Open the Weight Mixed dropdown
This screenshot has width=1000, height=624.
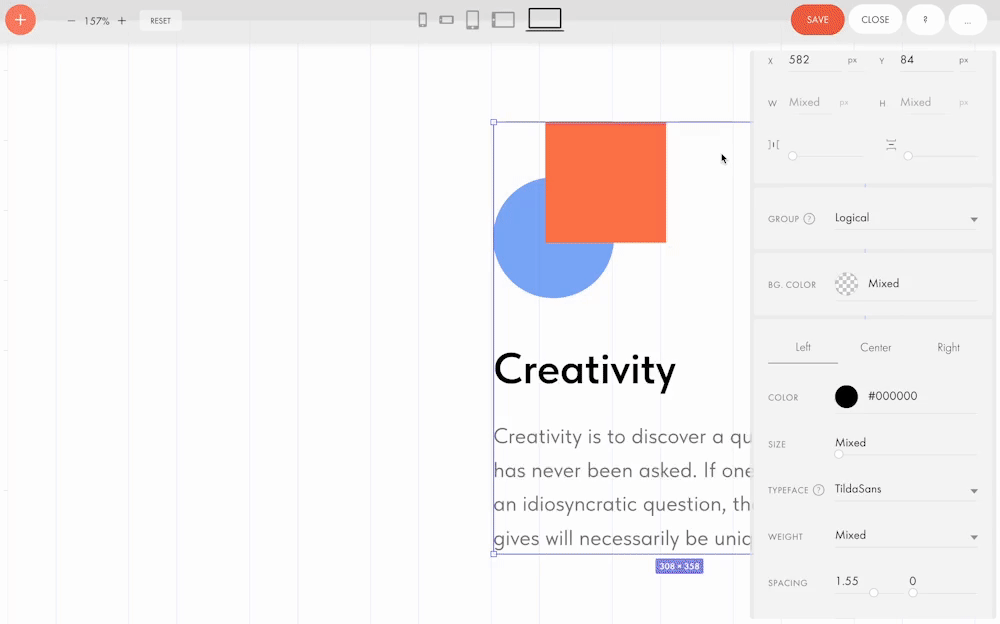pyautogui.click(x=906, y=536)
